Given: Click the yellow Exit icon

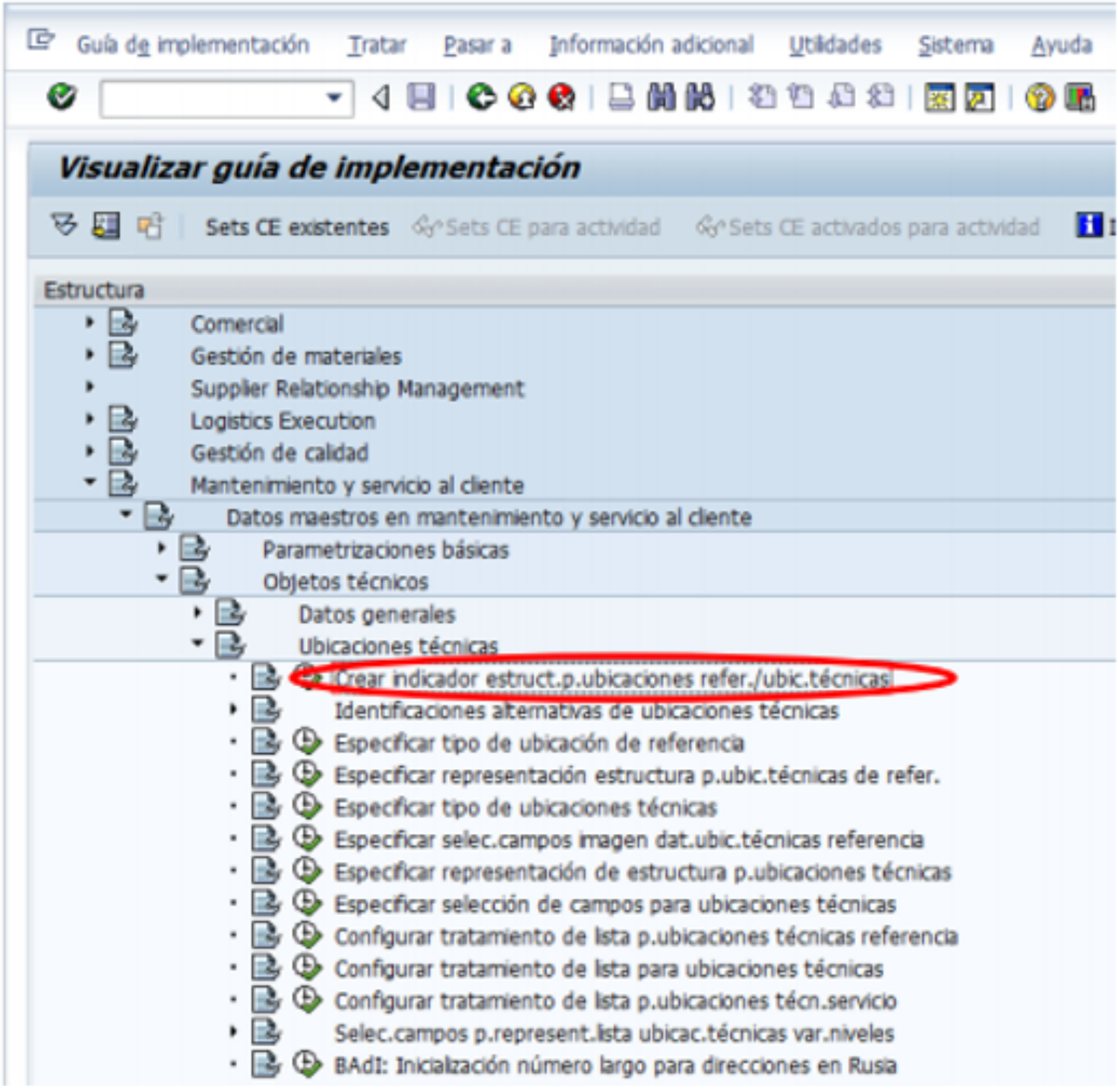Looking at the screenshot, I should [x=522, y=97].
